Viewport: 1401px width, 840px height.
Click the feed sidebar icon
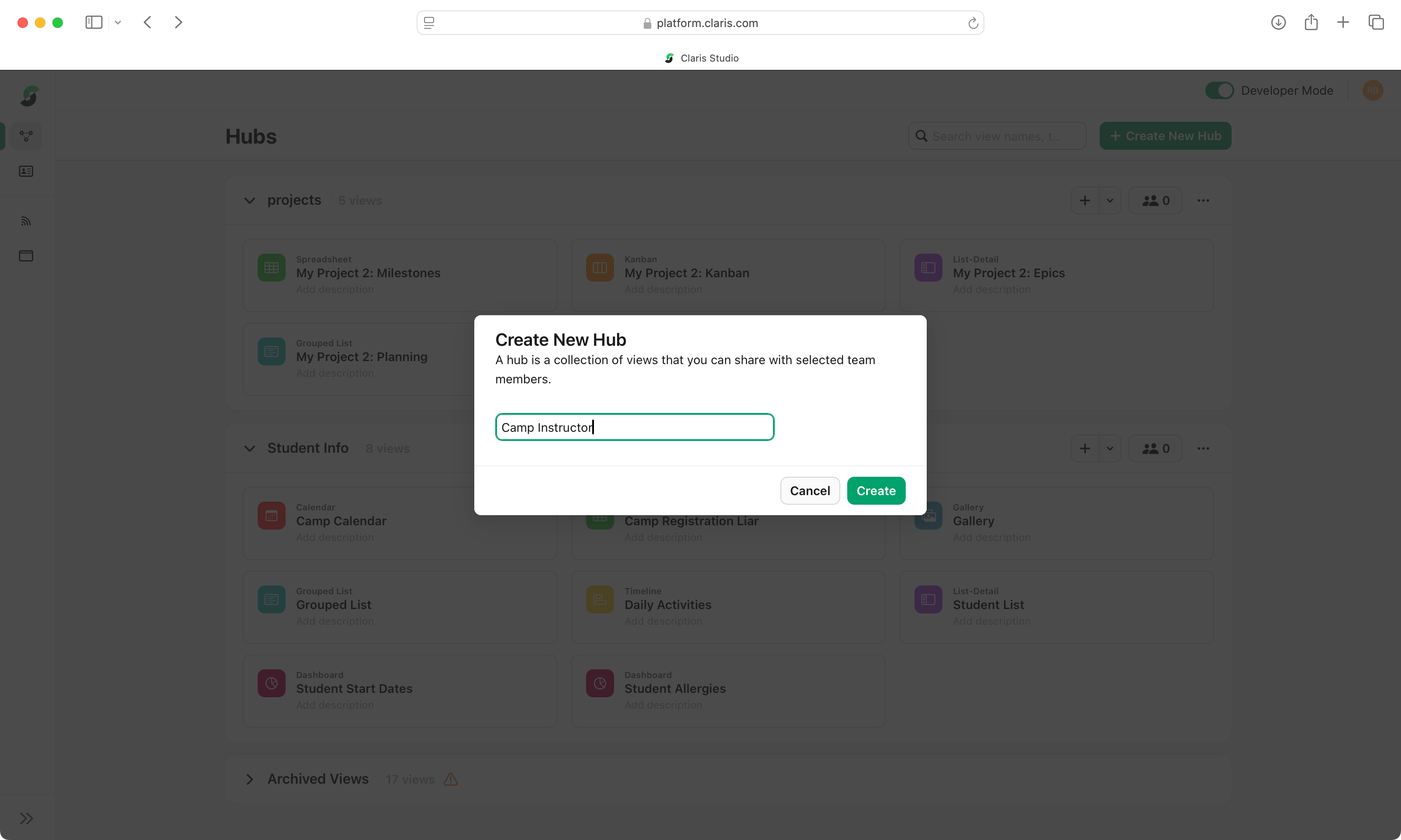click(26, 221)
